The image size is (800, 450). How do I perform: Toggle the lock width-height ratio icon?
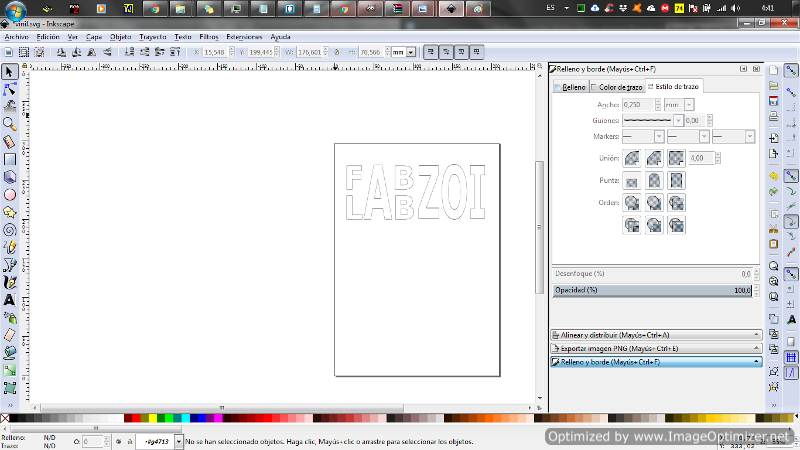pyautogui.click(x=337, y=52)
